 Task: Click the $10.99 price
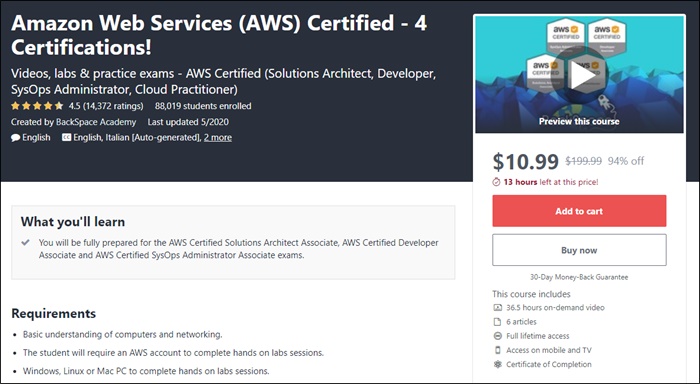pos(525,161)
